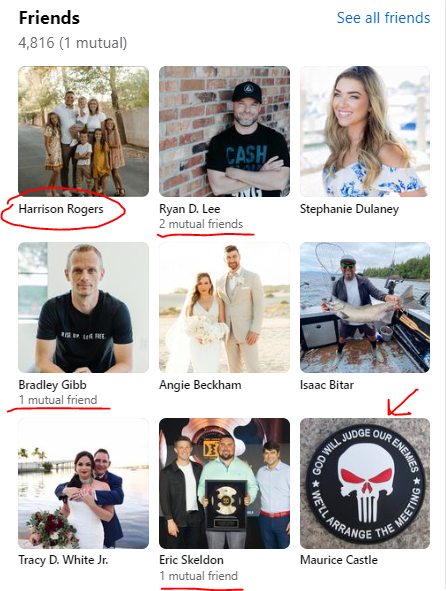The height and width of the screenshot is (591, 446).
Task: View Ryan D. Lee's 2 mutual friends
Action: pos(201,224)
